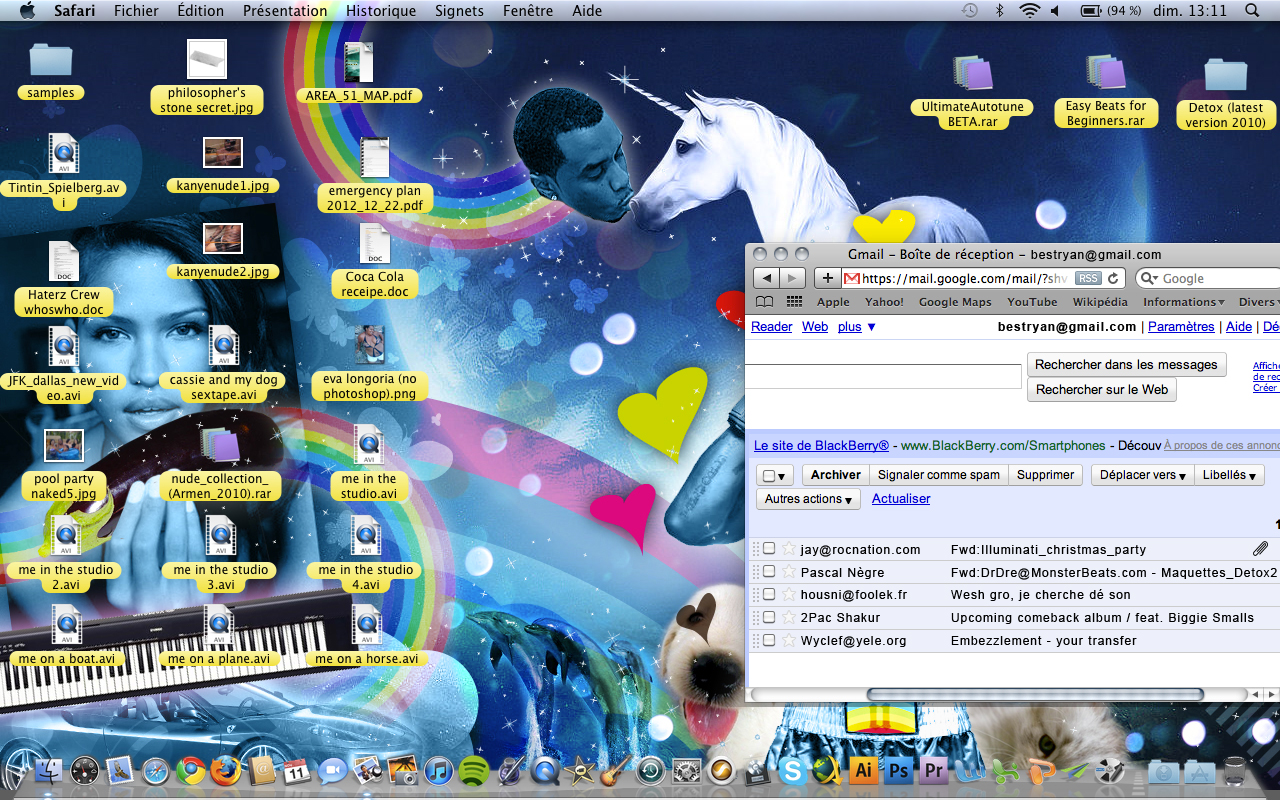Screen dimensions: 1280x800
Task: Expand the Déplacer vers dropdown
Action: (x=1143, y=475)
